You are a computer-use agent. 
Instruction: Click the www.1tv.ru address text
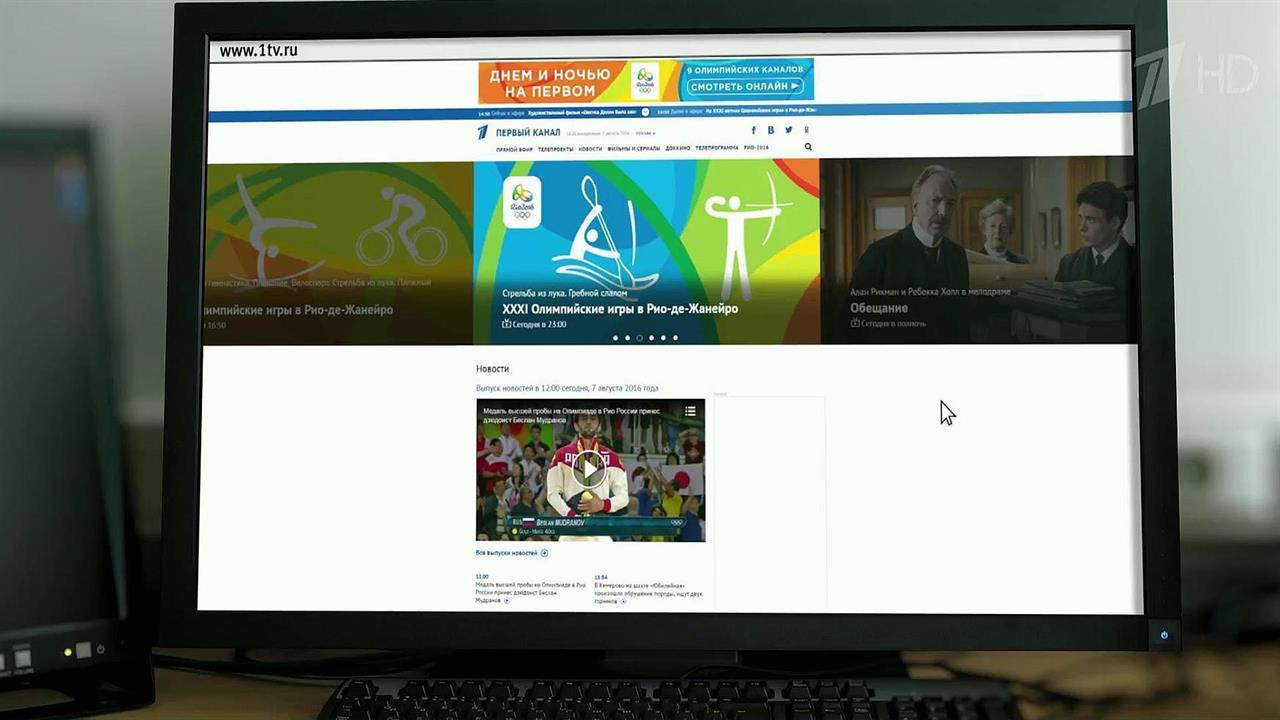click(258, 50)
